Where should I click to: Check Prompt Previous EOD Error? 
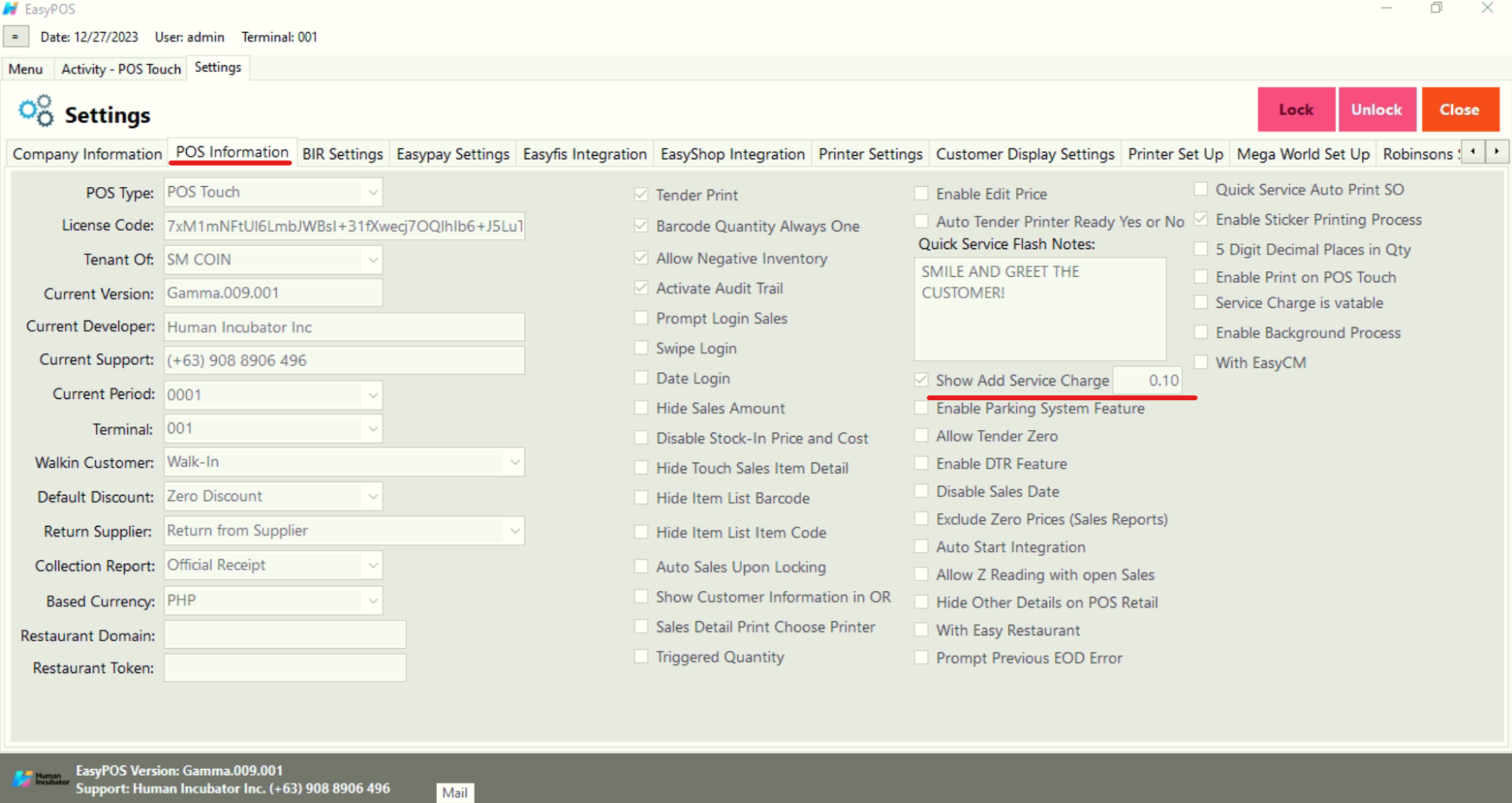click(x=921, y=657)
